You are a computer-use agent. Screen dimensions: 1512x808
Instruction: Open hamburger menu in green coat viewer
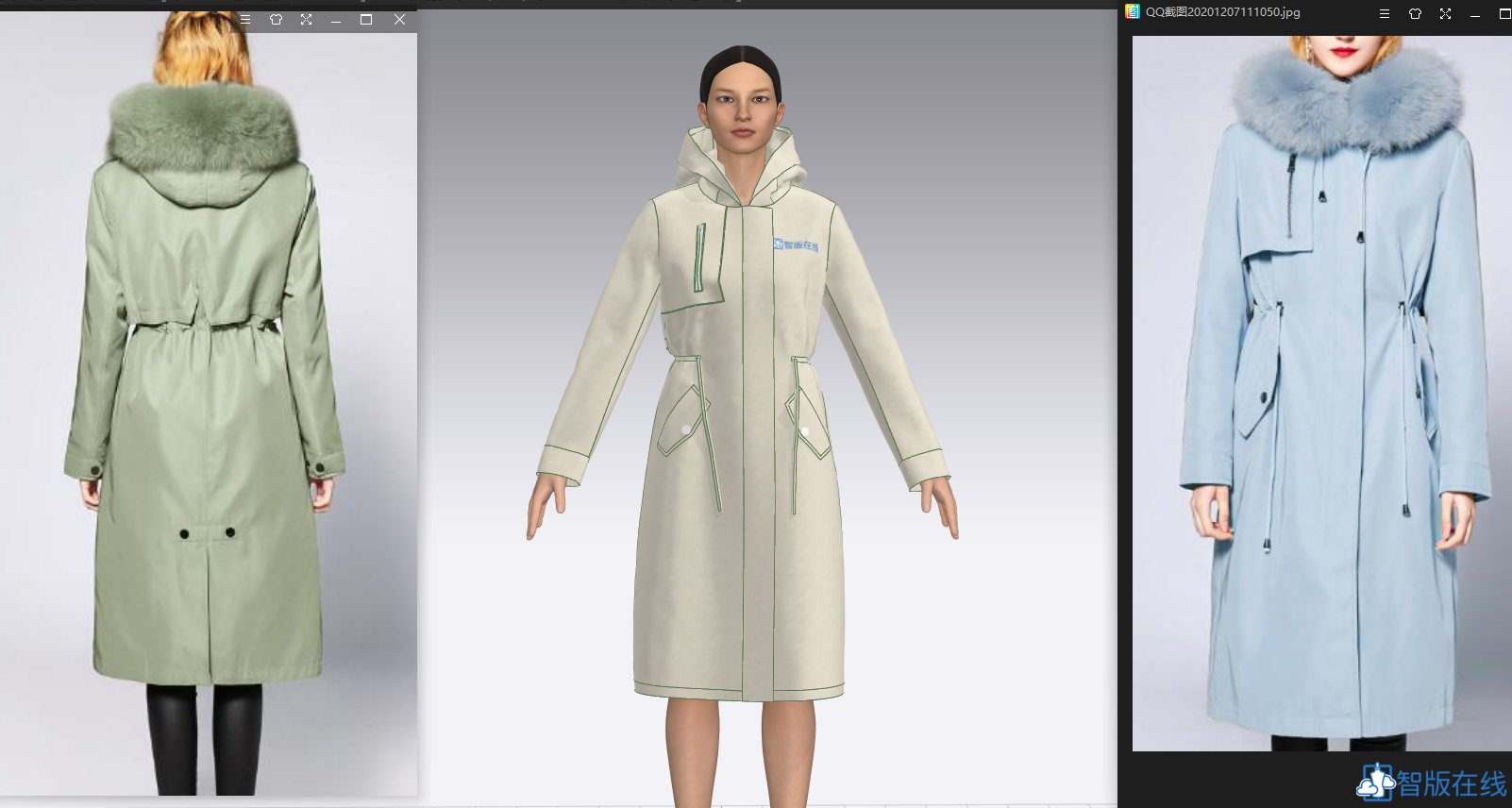(245, 19)
